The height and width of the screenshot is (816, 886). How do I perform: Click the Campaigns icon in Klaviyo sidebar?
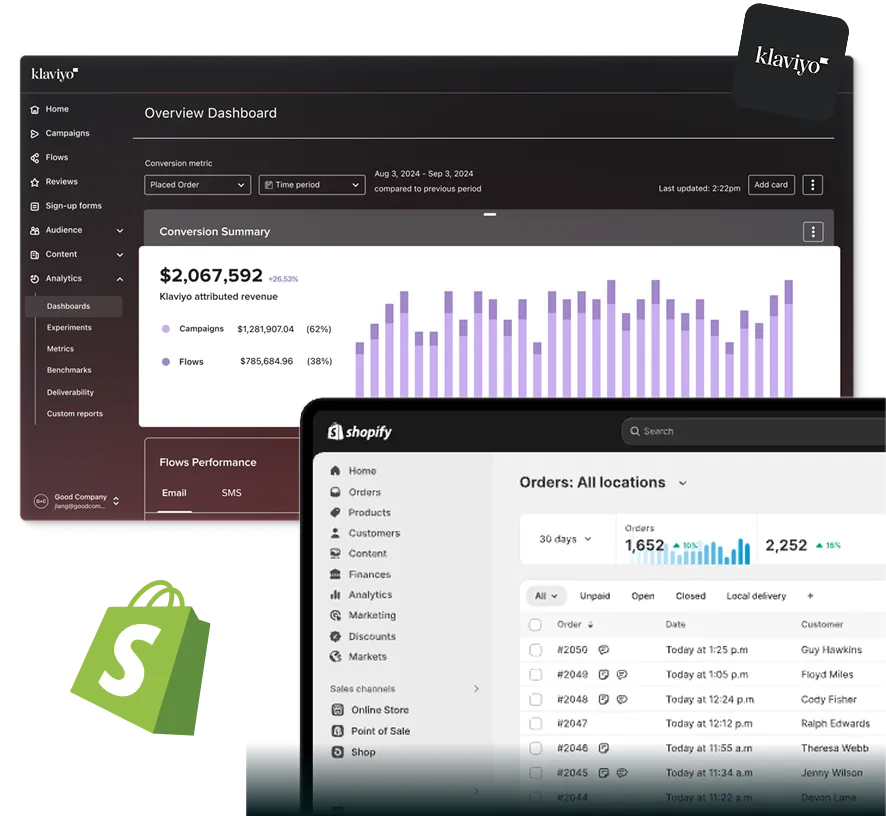pos(35,133)
